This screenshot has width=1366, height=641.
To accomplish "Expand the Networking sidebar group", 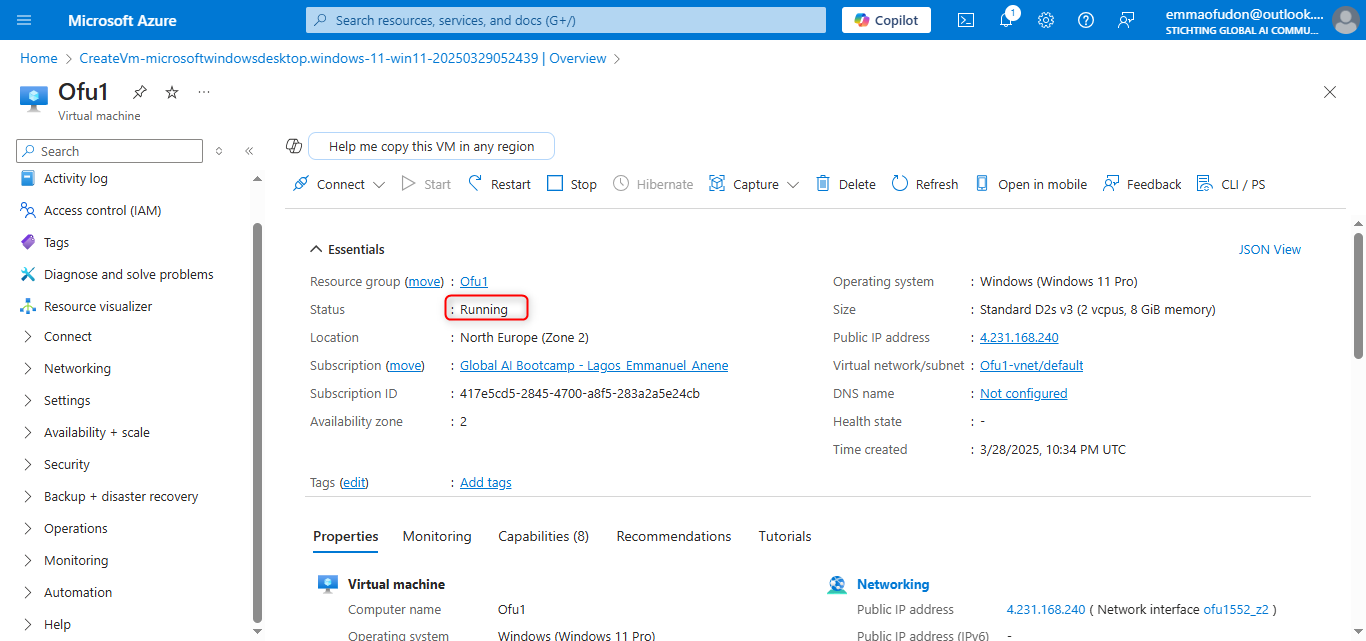I will point(77,369).
